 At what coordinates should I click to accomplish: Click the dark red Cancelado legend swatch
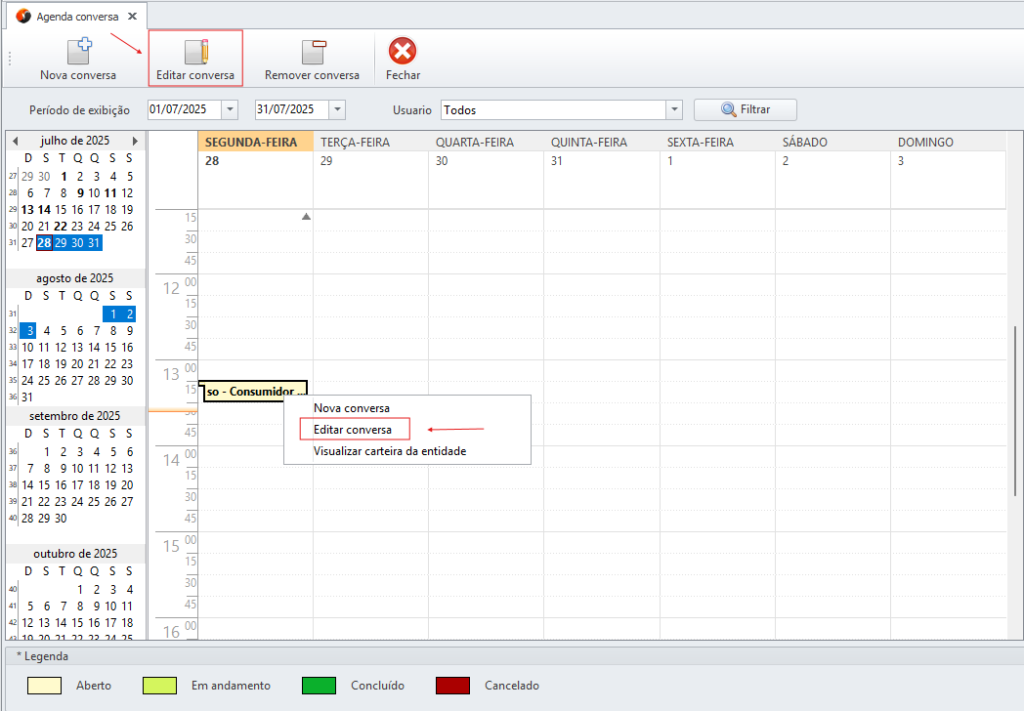(x=453, y=686)
